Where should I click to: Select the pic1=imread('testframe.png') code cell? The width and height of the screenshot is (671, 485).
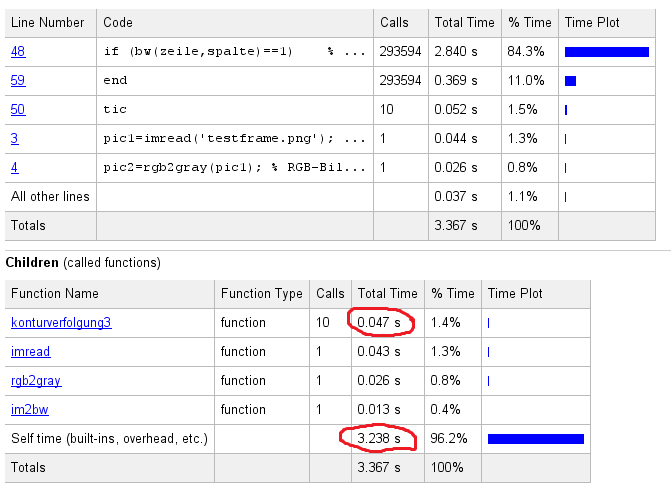pos(234,138)
